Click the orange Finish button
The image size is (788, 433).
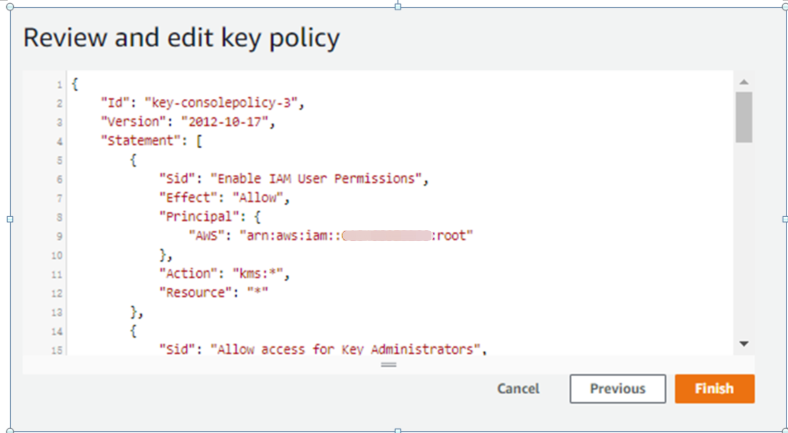click(714, 388)
